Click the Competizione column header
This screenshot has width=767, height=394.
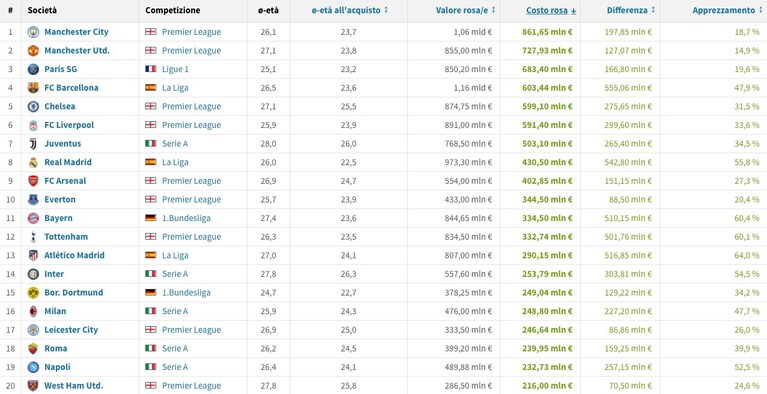coord(173,10)
